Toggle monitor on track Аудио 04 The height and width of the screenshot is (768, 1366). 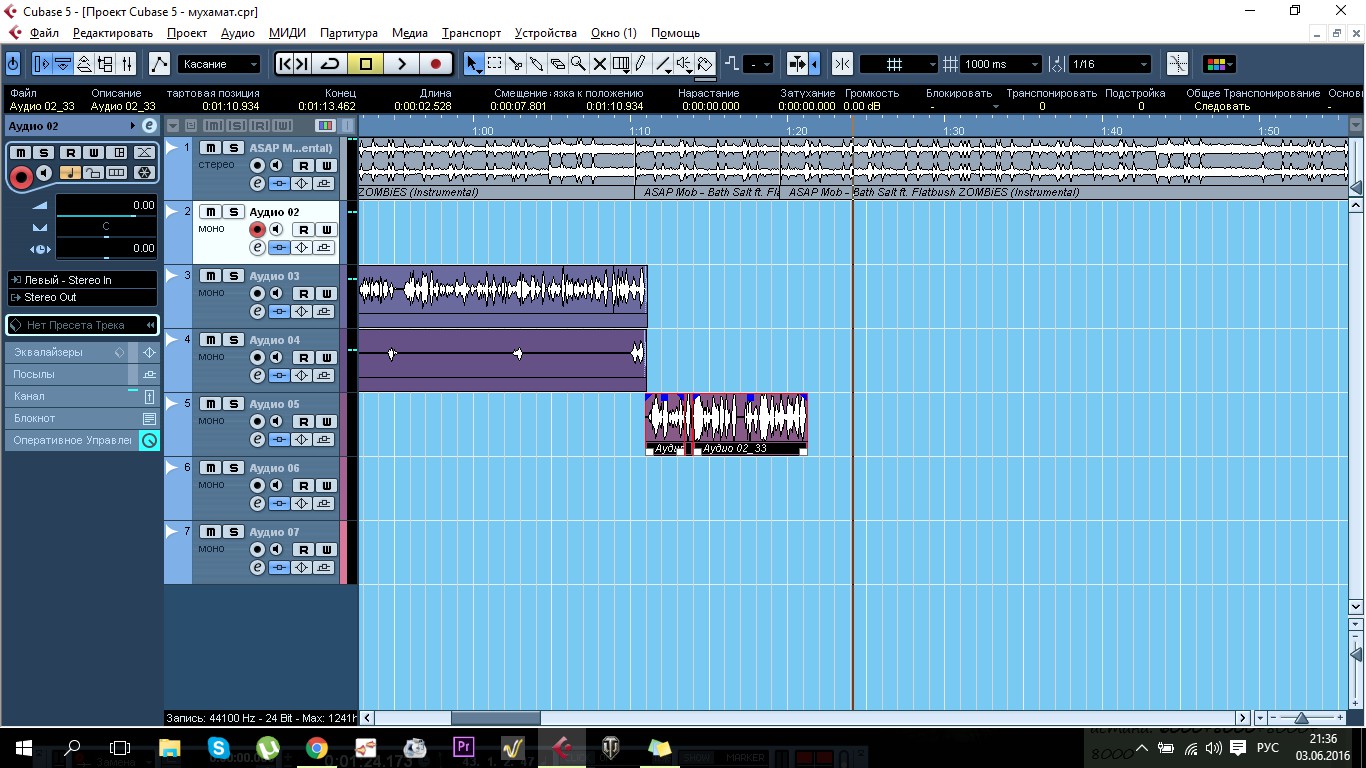coord(275,357)
